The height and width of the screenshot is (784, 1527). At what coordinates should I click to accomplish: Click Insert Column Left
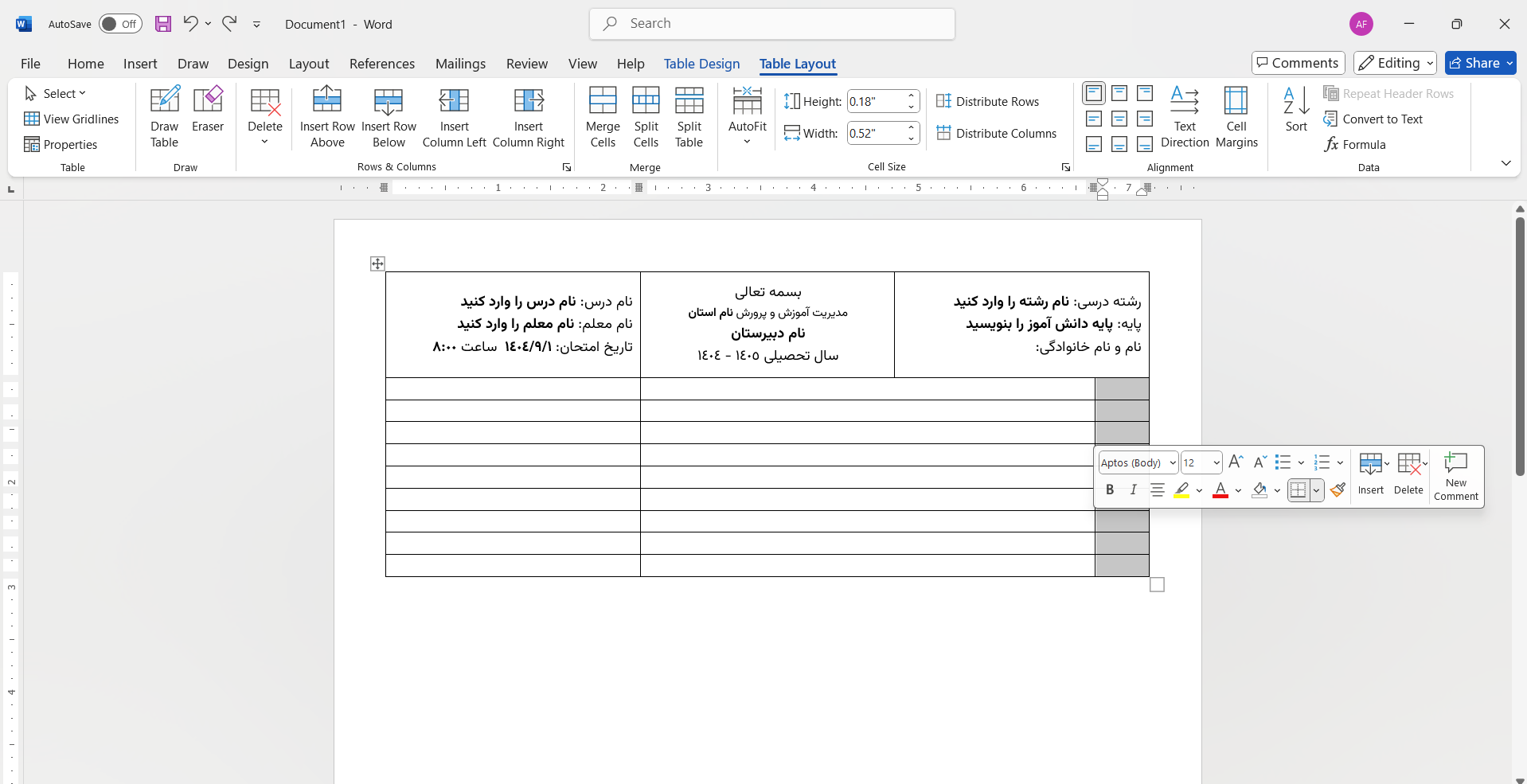[x=454, y=117]
